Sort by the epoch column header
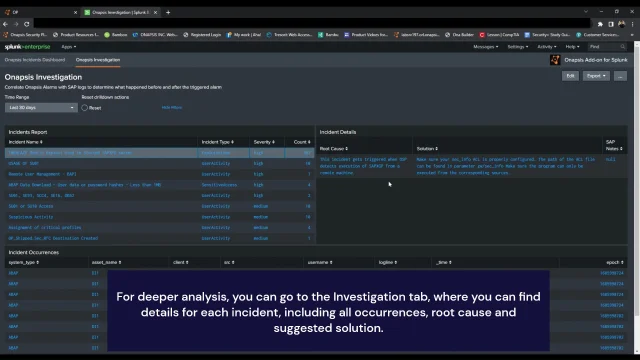 click(x=614, y=262)
